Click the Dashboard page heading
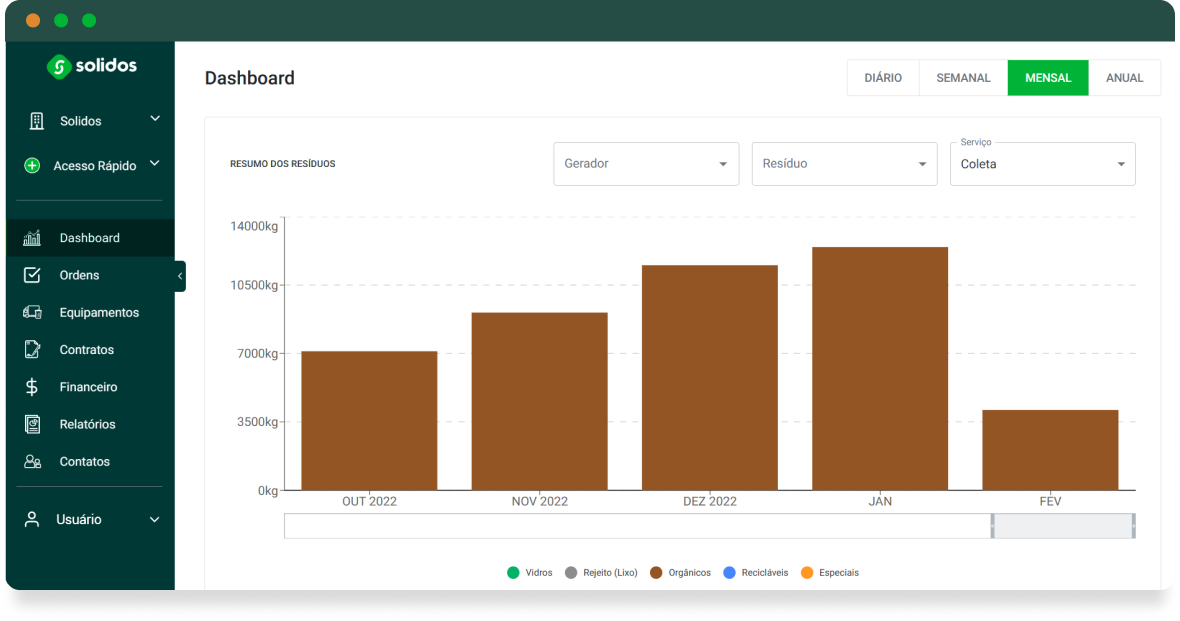This screenshot has width=1180, height=621. 250,78
